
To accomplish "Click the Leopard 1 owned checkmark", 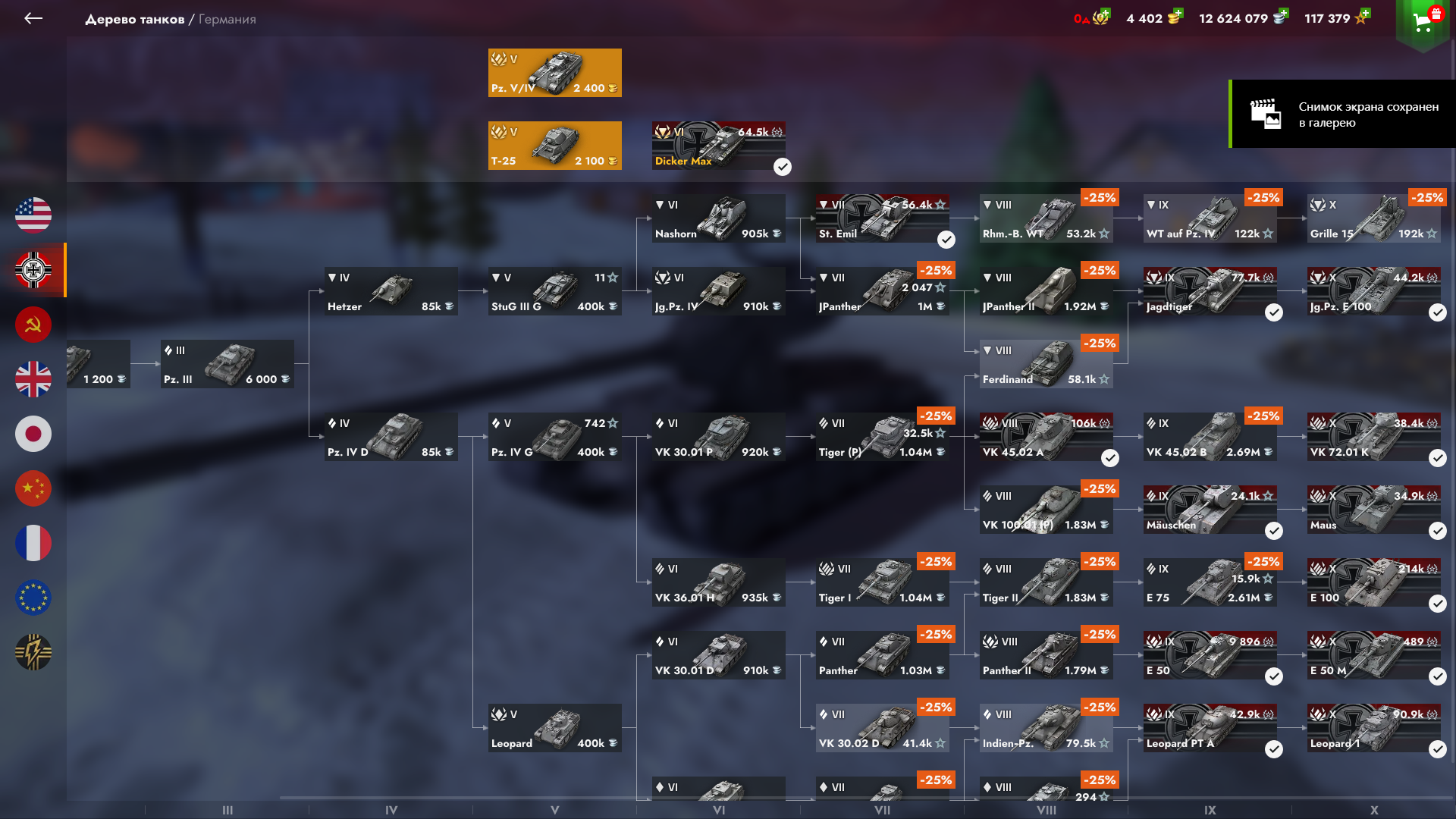I will (x=1438, y=749).
